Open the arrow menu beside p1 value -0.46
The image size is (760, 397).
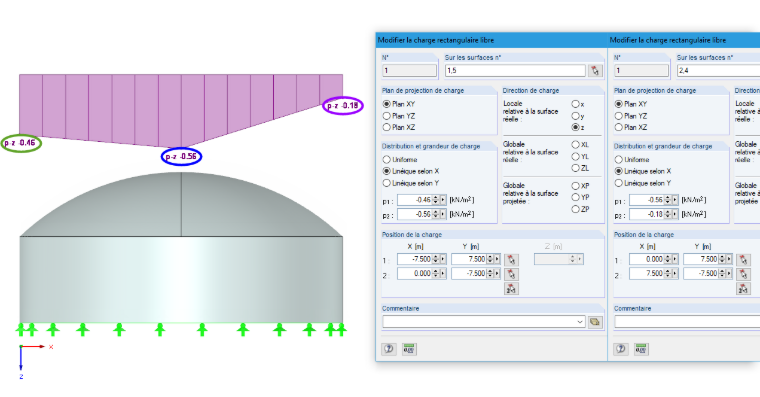[x=443, y=200]
